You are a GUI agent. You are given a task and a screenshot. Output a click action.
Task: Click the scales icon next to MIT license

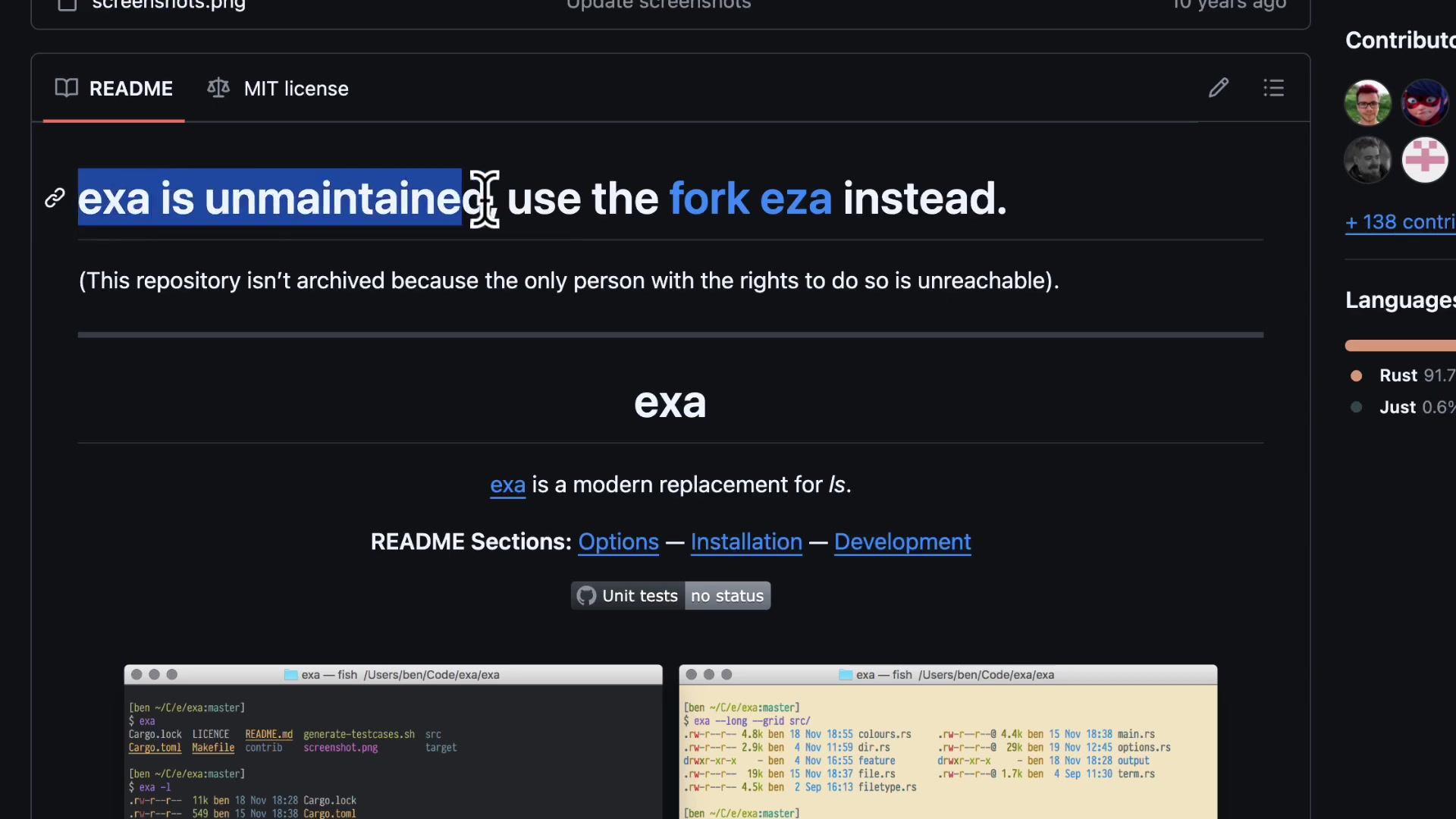coord(218,88)
